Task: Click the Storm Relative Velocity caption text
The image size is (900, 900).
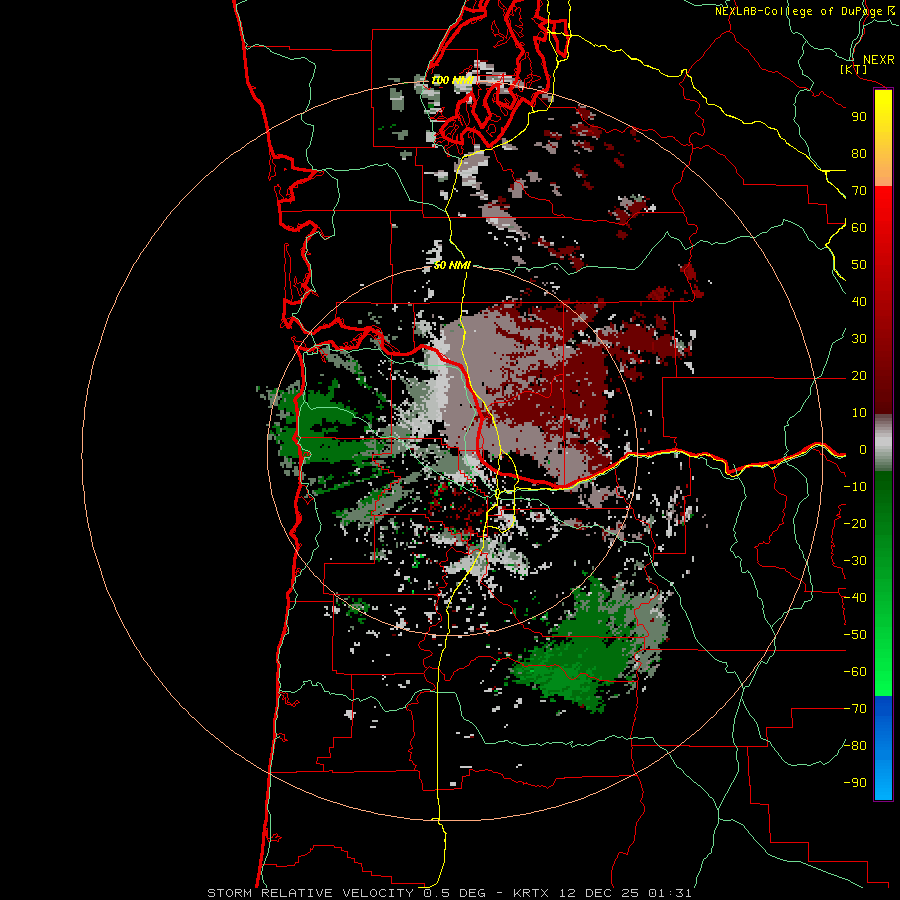Action: pyautogui.click(x=449, y=893)
